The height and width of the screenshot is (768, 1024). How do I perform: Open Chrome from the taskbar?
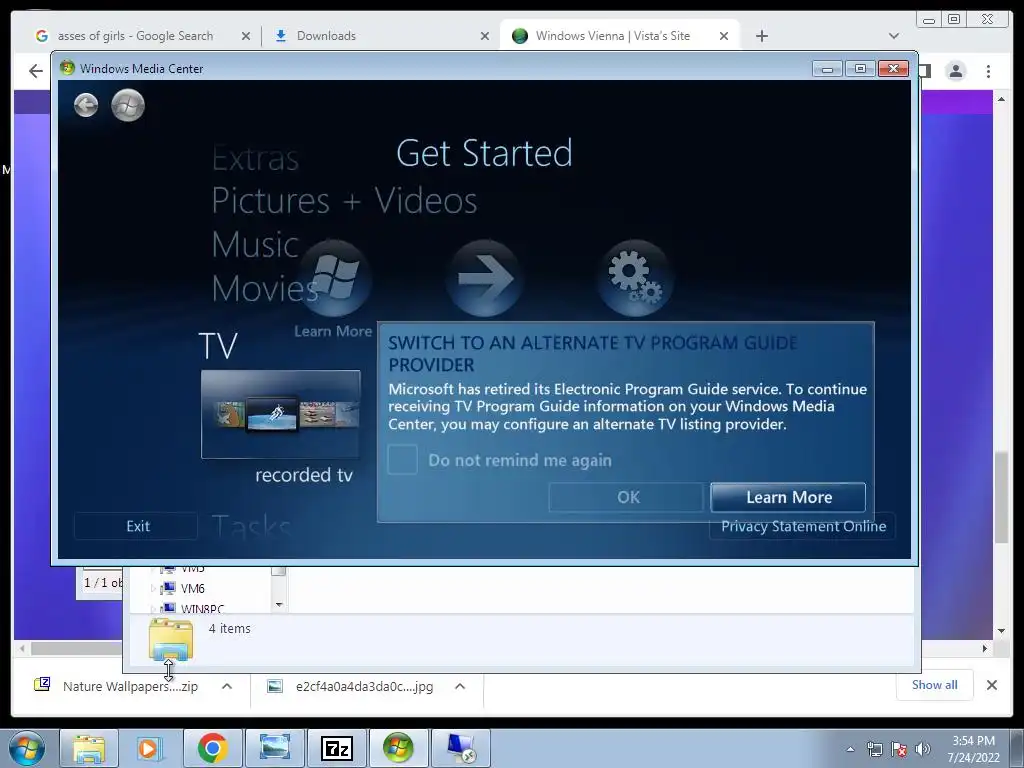pos(212,748)
